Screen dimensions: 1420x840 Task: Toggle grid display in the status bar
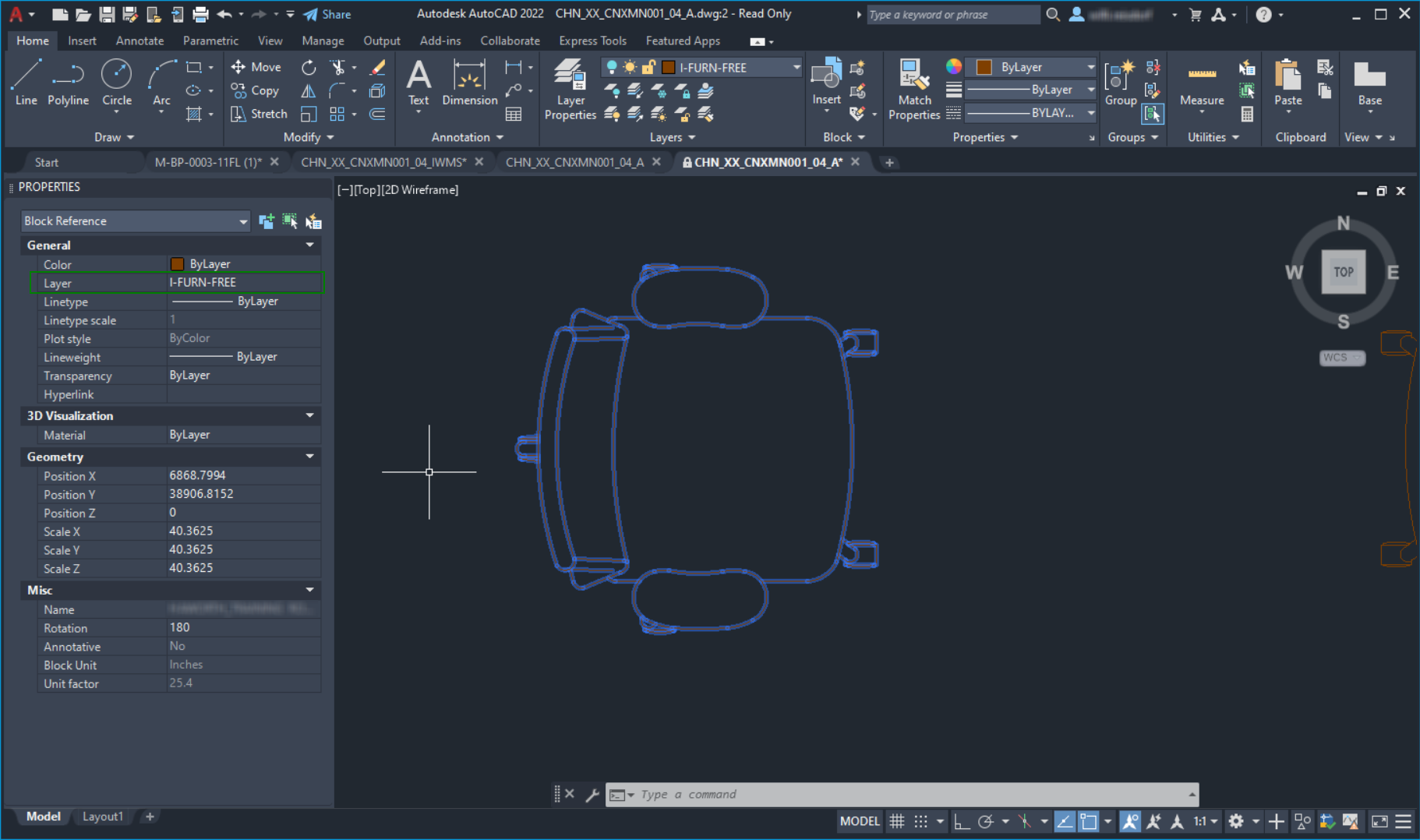click(897, 821)
